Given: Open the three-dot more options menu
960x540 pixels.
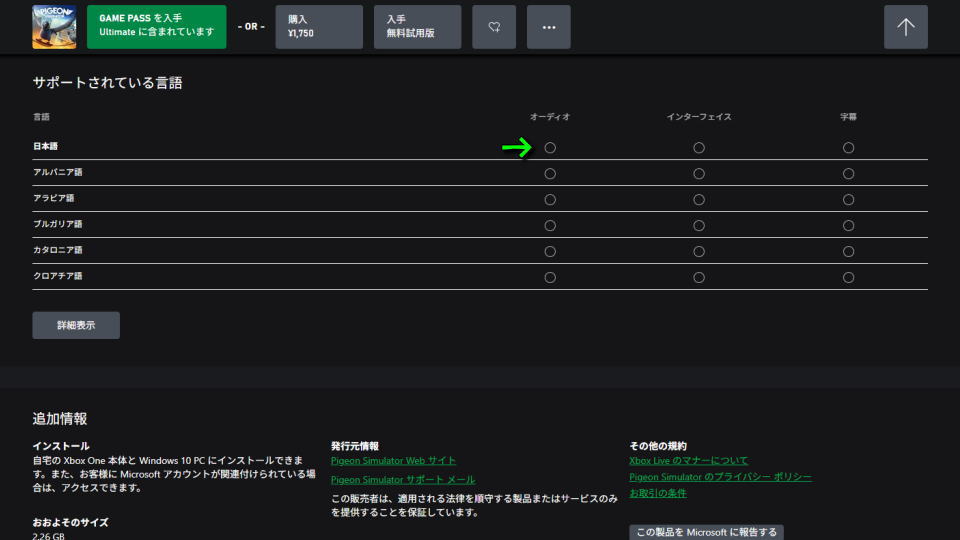Looking at the screenshot, I should pyautogui.click(x=548, y=27).
